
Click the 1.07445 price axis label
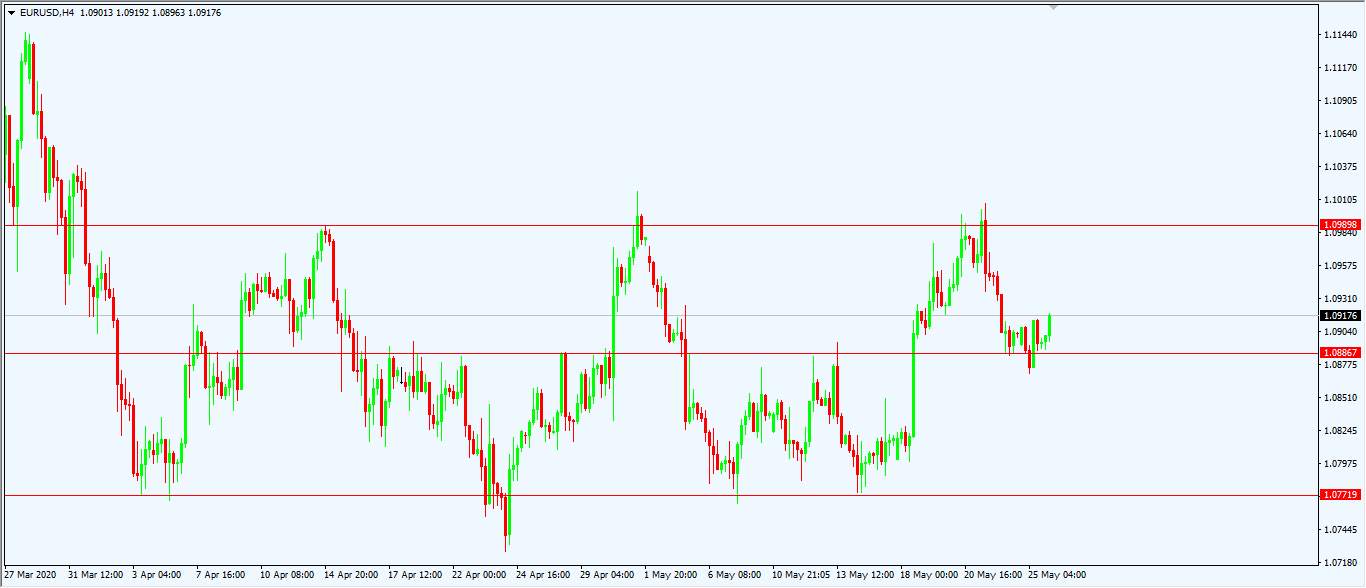pos(1340,530)
